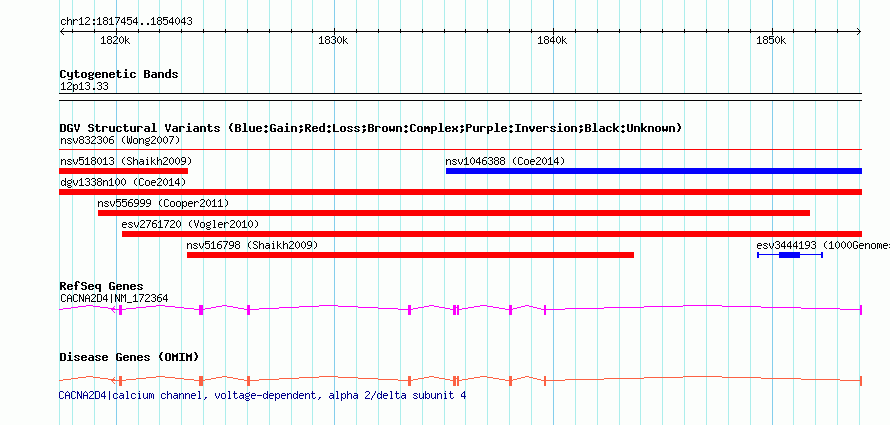890x425 pixels.
Task: Click the 1840k ruler tick label
Action: click(552, 41)
